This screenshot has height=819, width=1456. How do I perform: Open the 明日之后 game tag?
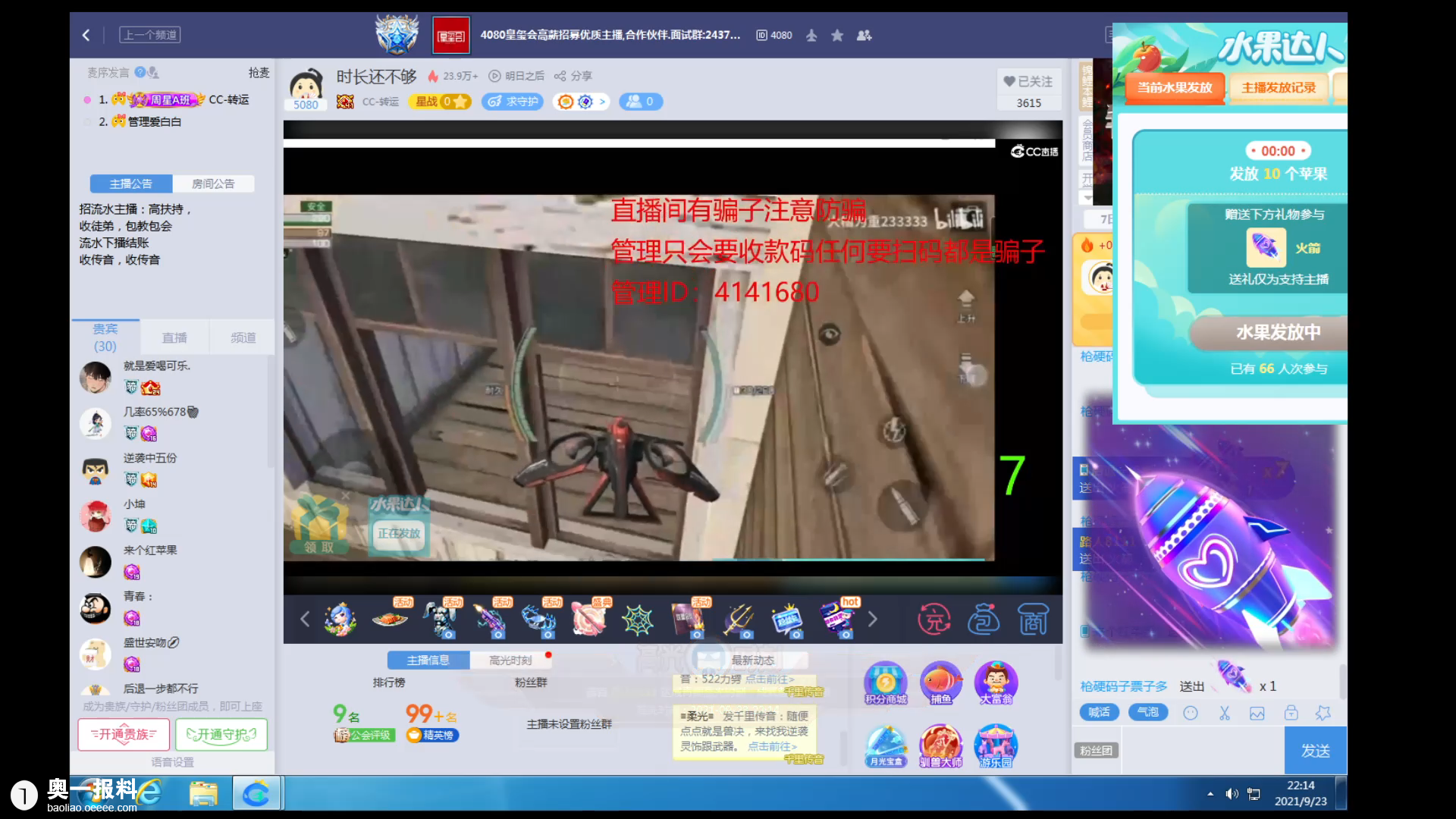(517, 76)
